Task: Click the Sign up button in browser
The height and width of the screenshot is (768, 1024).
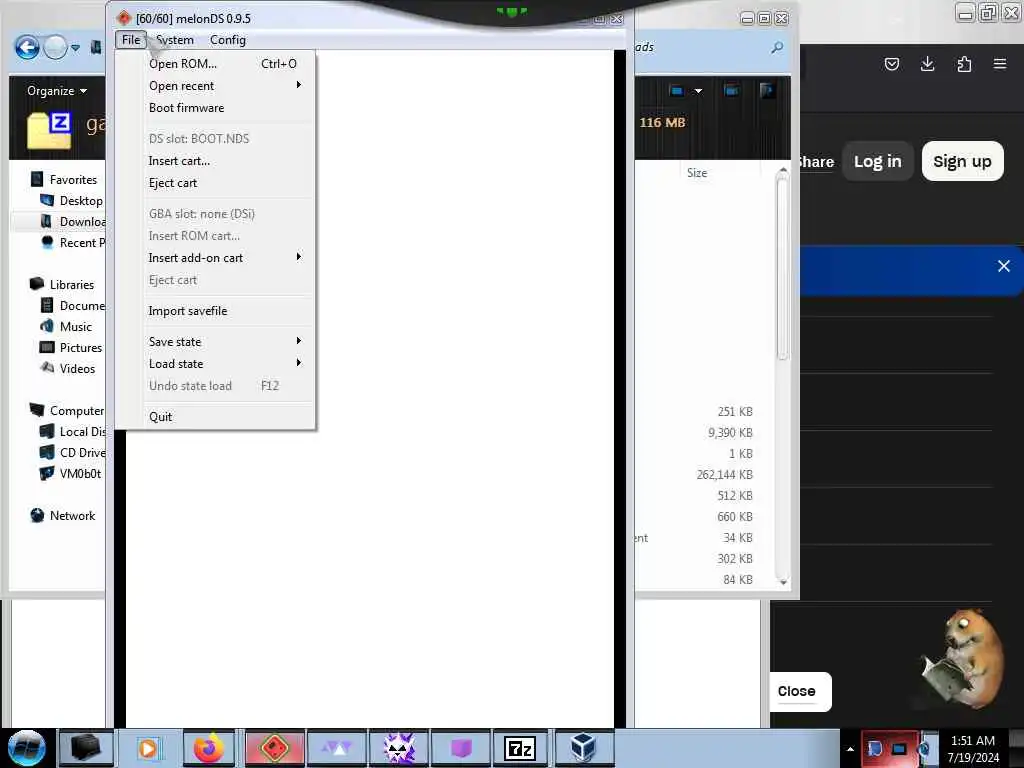Action: tap(963, 161)
